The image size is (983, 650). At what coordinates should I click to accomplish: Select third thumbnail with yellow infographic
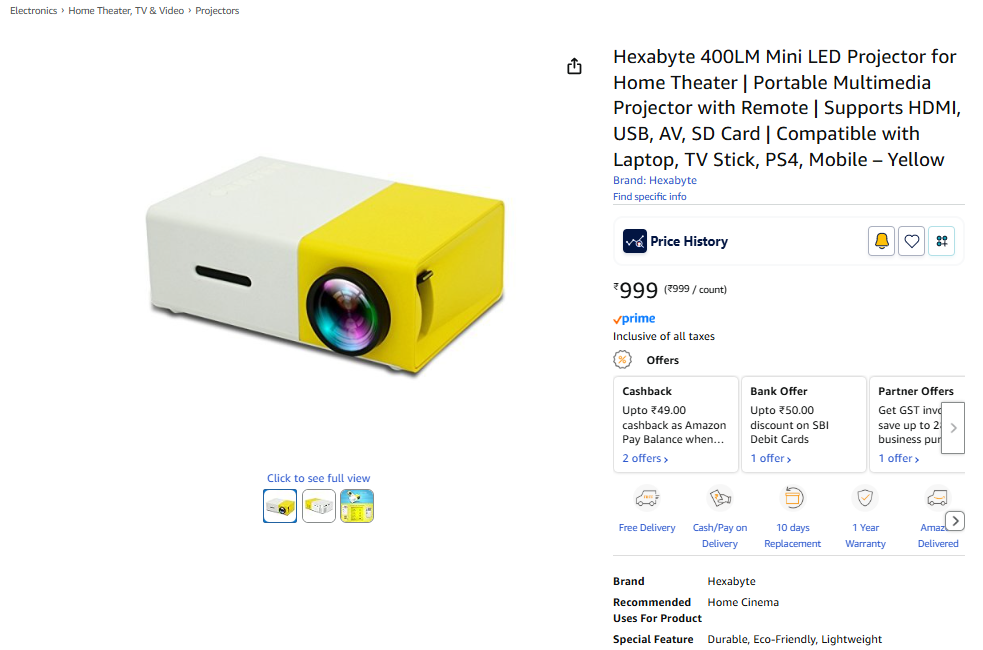point(357,506)
